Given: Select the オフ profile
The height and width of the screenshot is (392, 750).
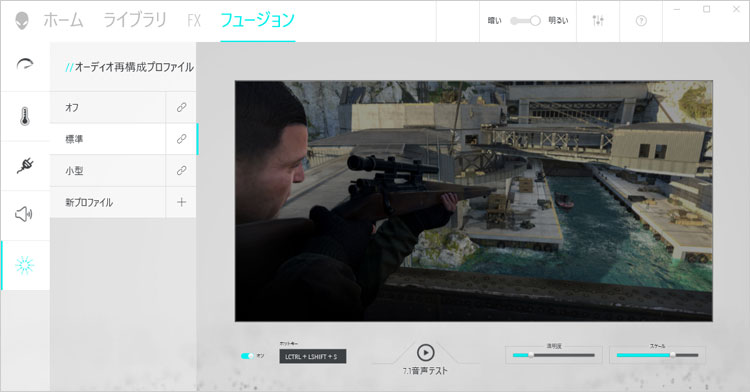Looking at the screenshot, I should [108, 107].
